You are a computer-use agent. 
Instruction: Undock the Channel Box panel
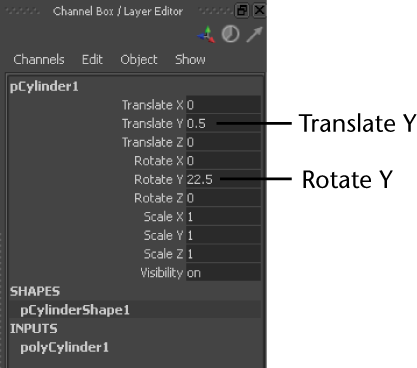242,11
